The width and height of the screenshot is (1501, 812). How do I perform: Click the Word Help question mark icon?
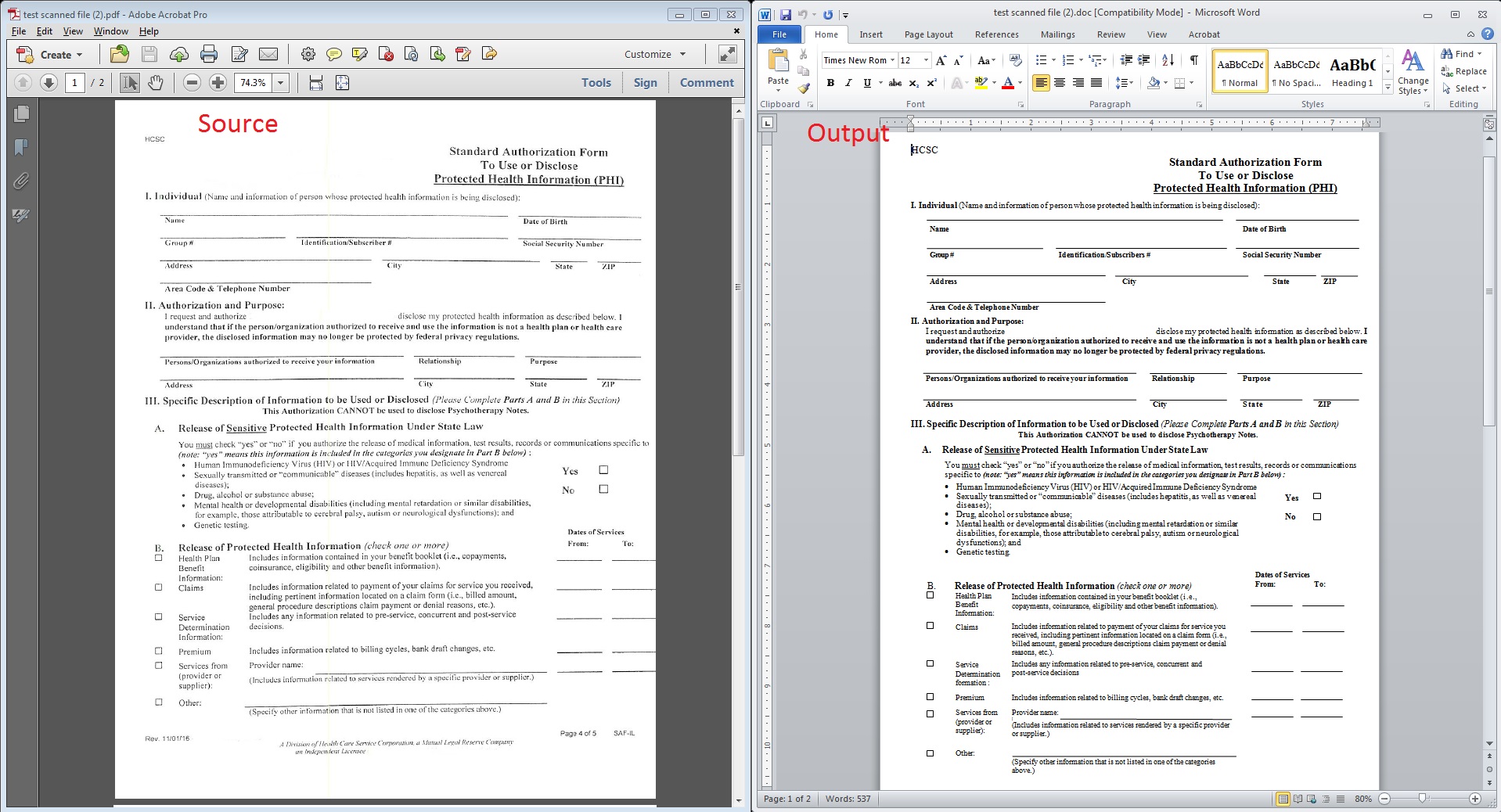pos(1488,34)
